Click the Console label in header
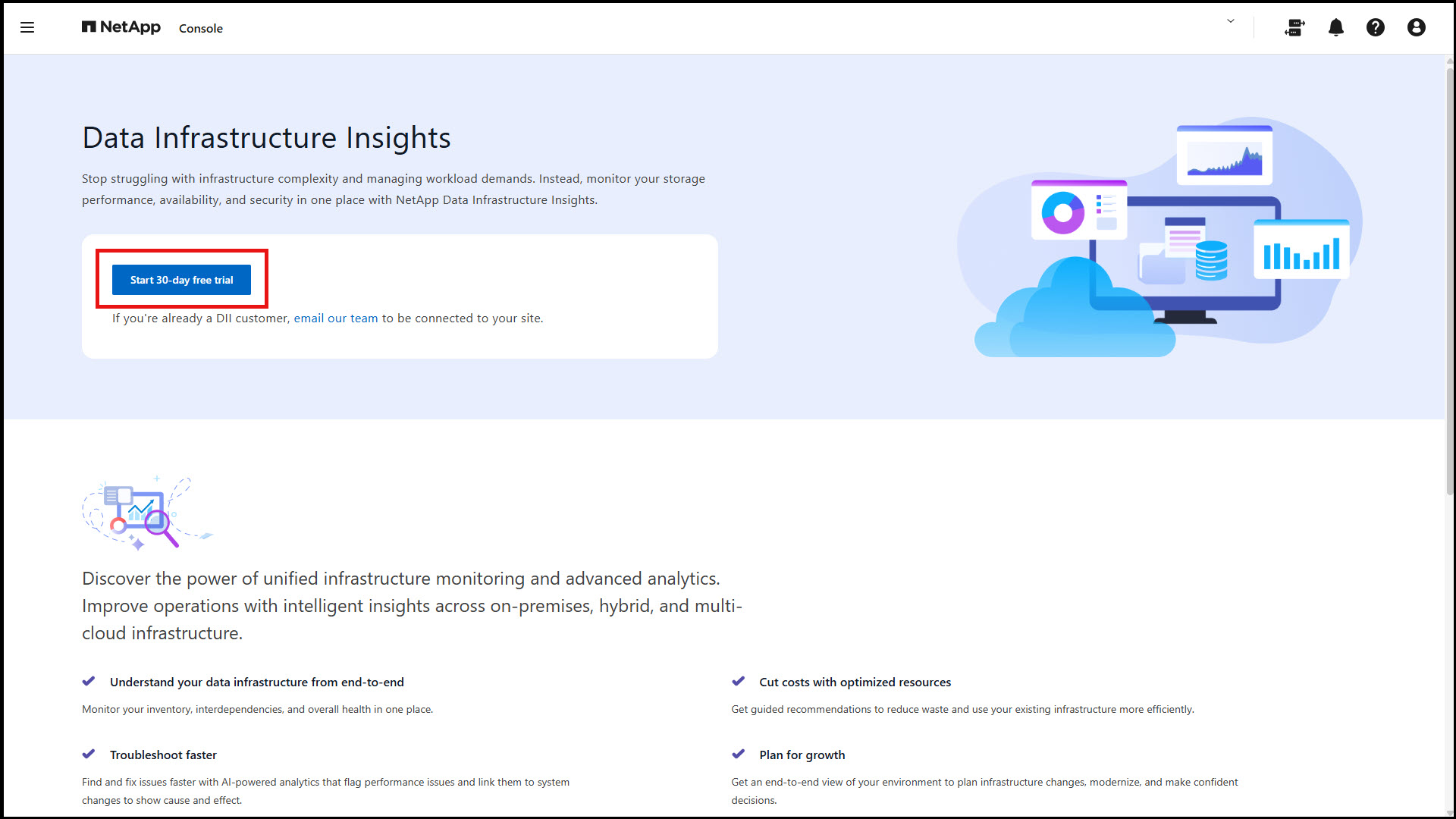This screenshot has width=1456, height=819. tap(201, 29)
